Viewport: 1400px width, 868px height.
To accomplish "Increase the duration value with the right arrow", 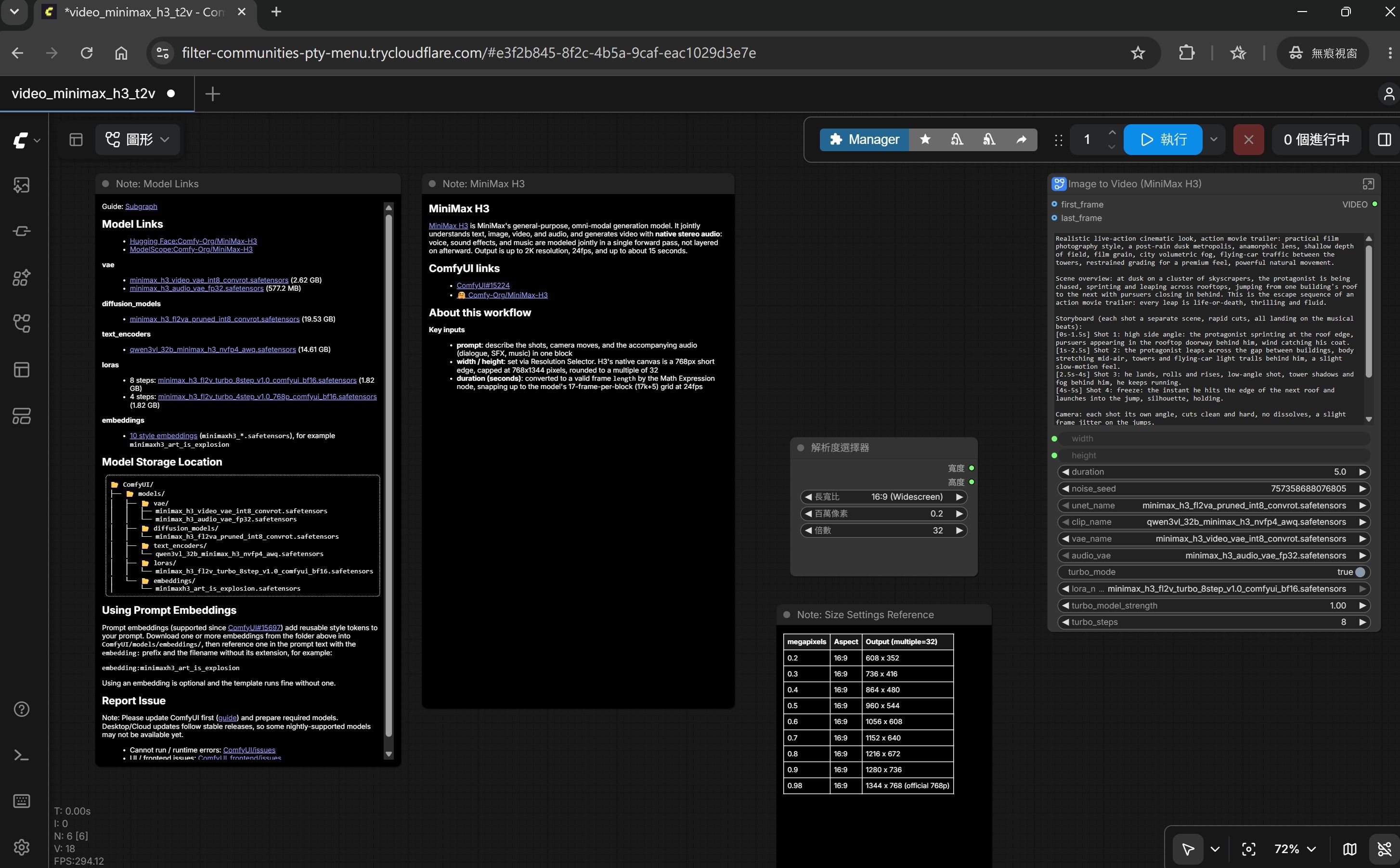I will pos(1362,472).
